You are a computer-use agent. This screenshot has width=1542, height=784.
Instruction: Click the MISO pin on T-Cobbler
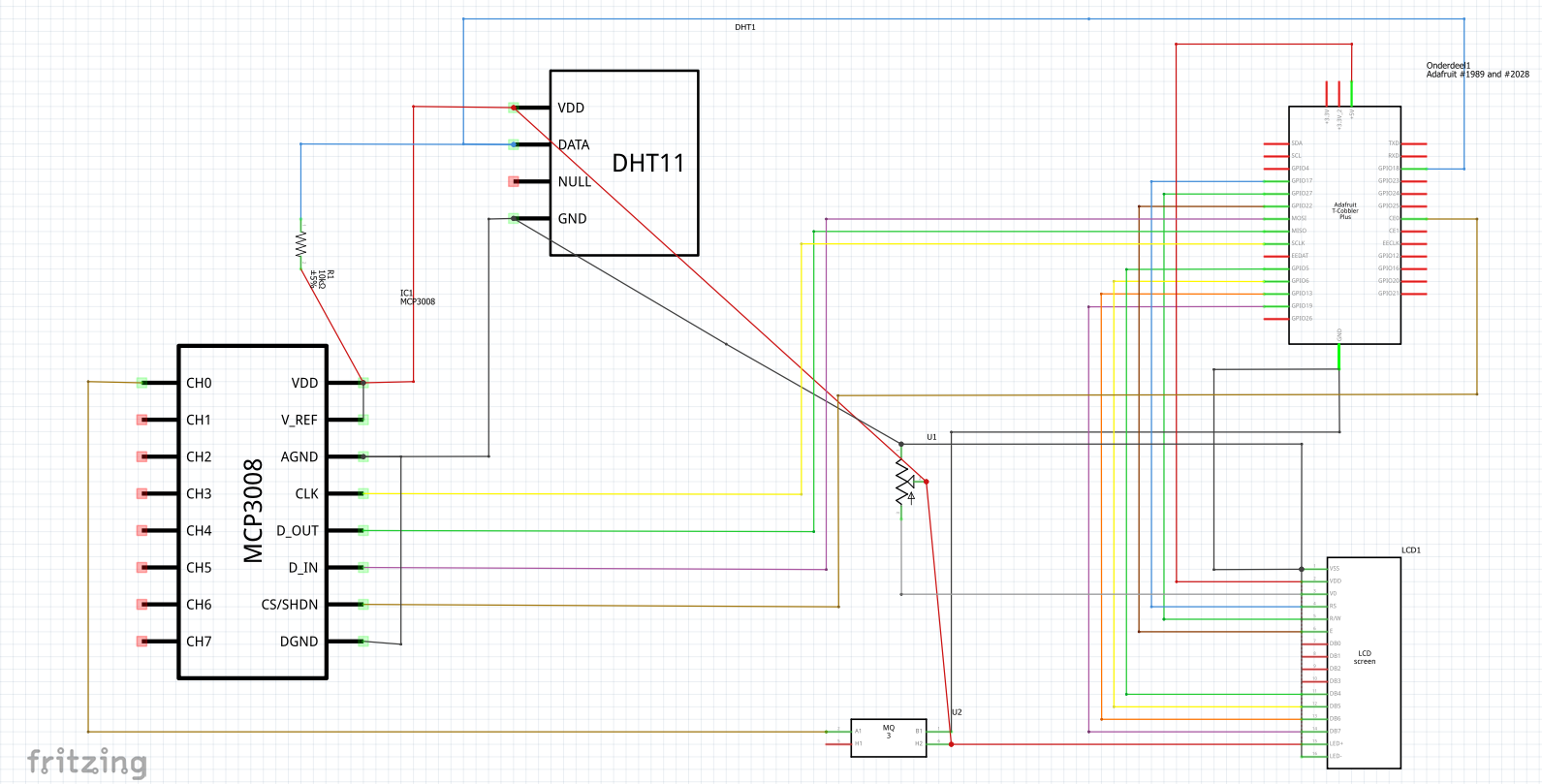(x=1299, y=232)
